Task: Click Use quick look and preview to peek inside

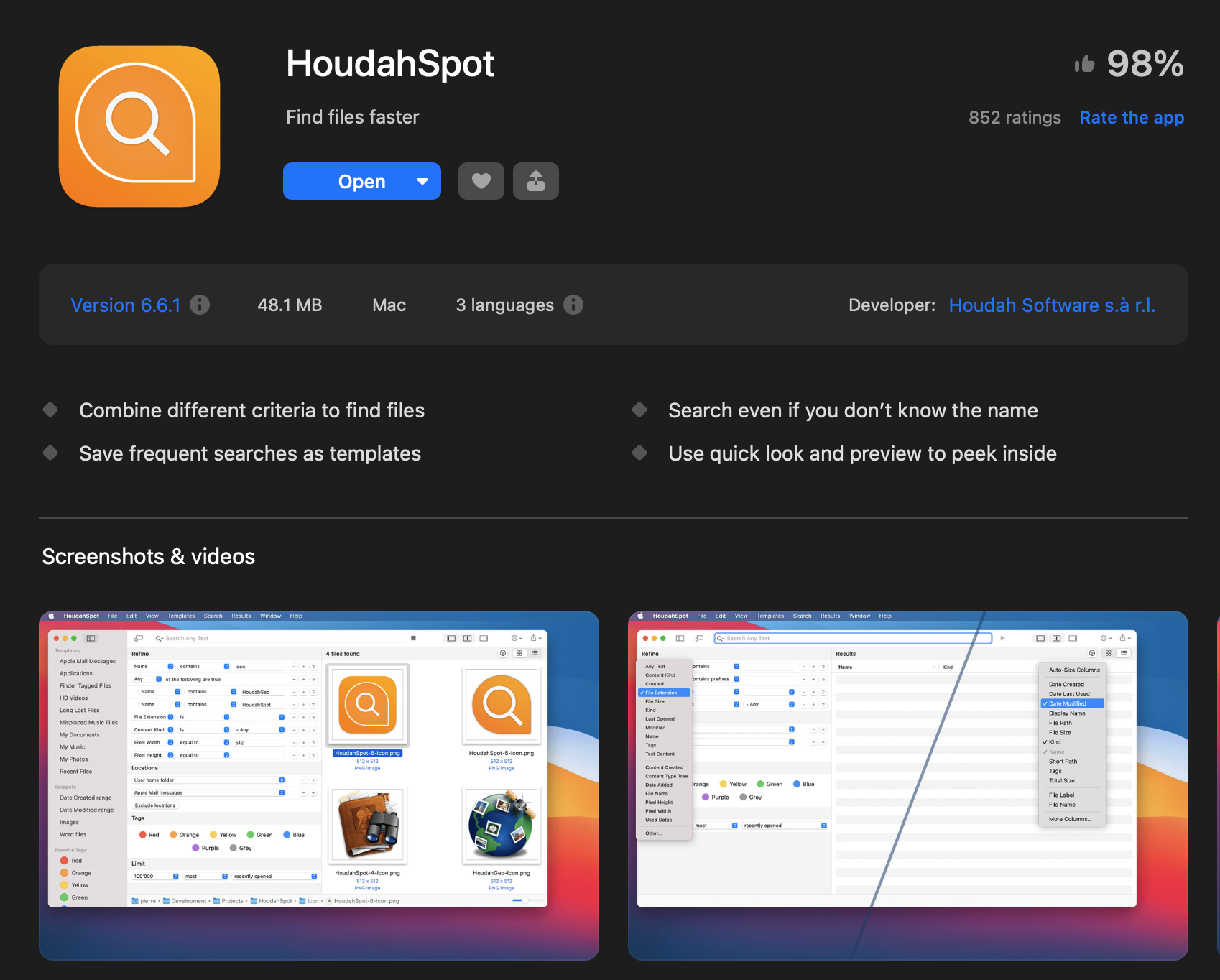Action: coord(862,453)
